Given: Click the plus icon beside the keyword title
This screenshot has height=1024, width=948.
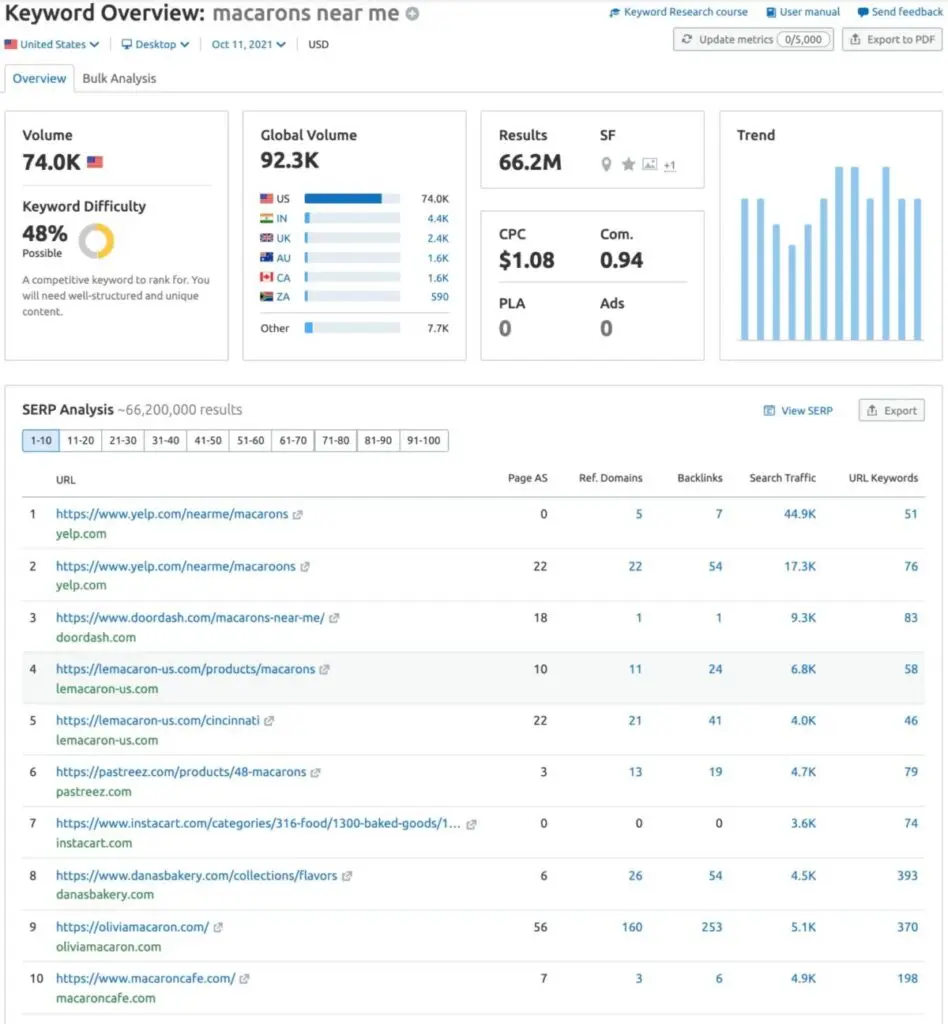Looking at the screenshot, I should pos(413,15).
